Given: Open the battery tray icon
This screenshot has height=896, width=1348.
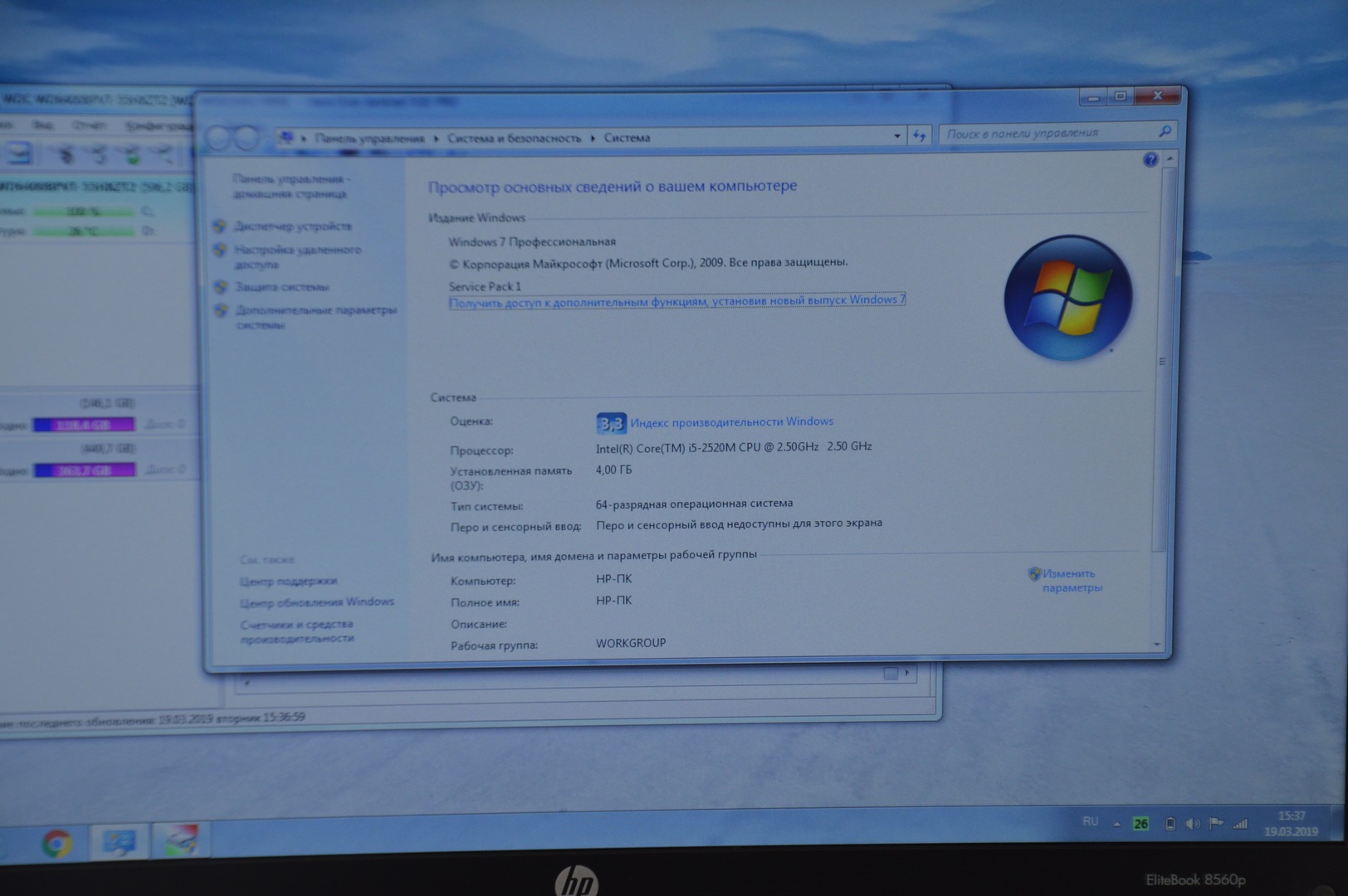Looking at the screenshot, I should click(x=1170, y=823).
